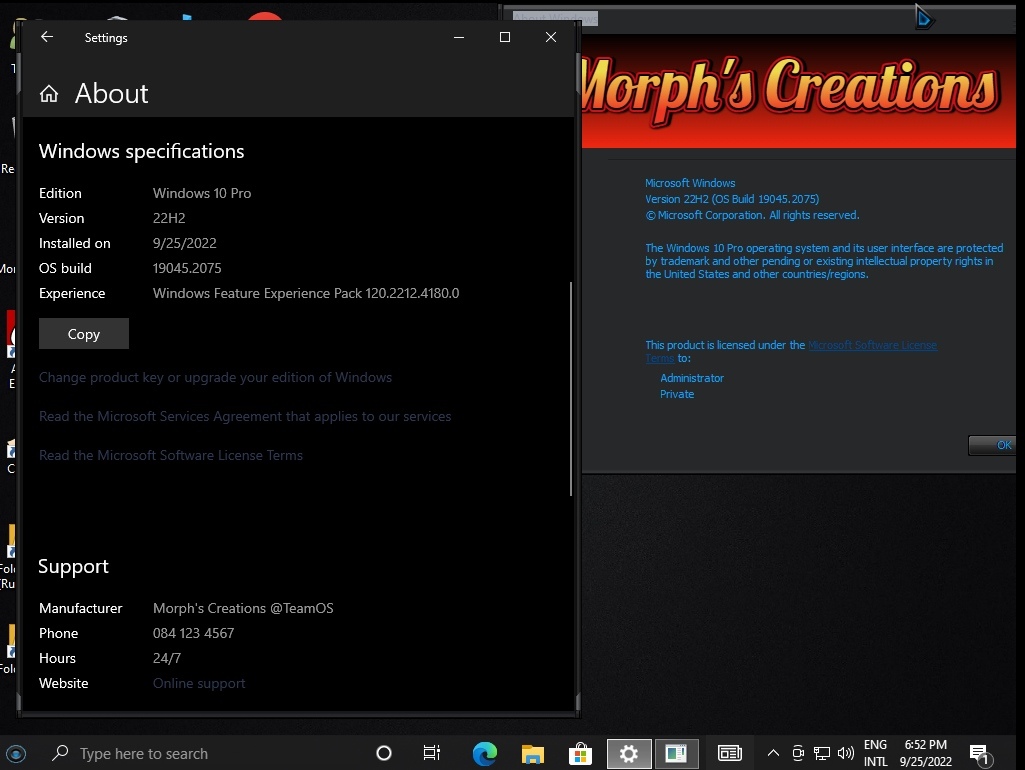Switch input language ENG INTL
Viewport: 1025px width, 770px height.
875,753
